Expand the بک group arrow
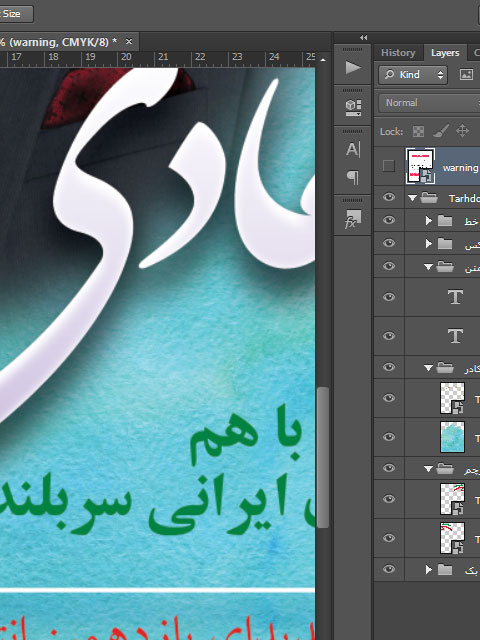 [x=428, y=569]
